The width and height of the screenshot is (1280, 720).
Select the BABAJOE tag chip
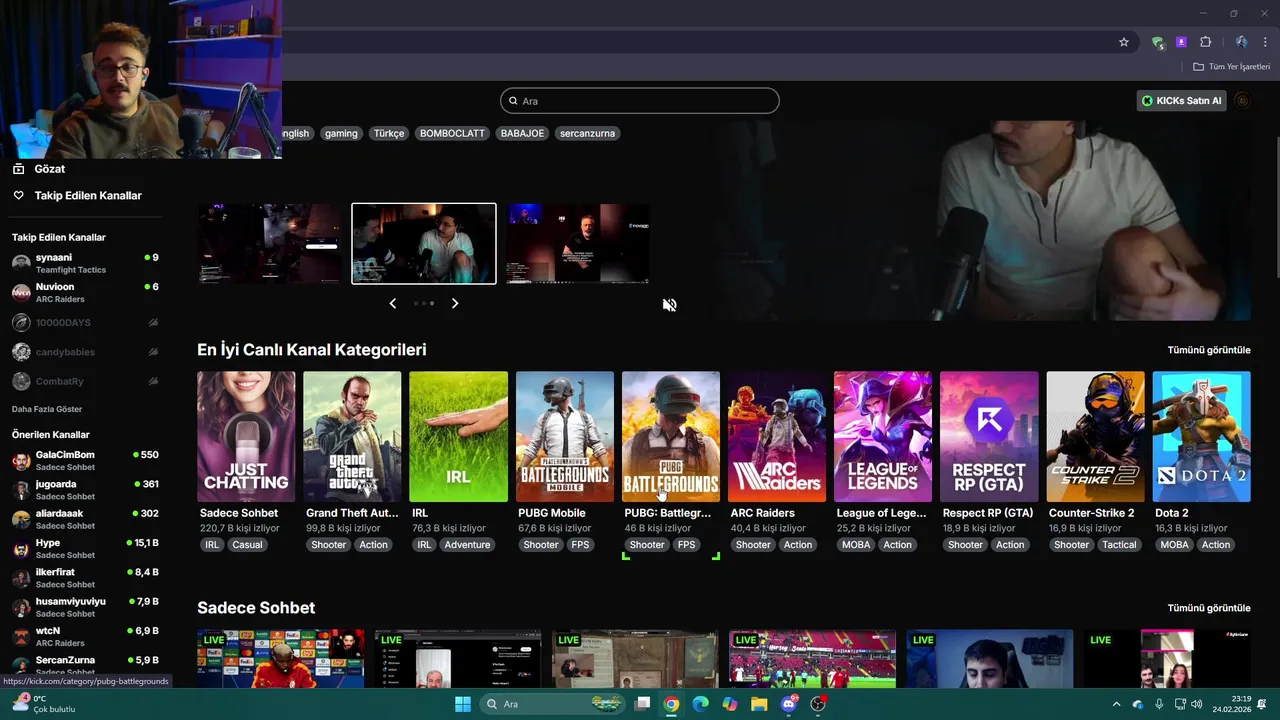point(522,133)
